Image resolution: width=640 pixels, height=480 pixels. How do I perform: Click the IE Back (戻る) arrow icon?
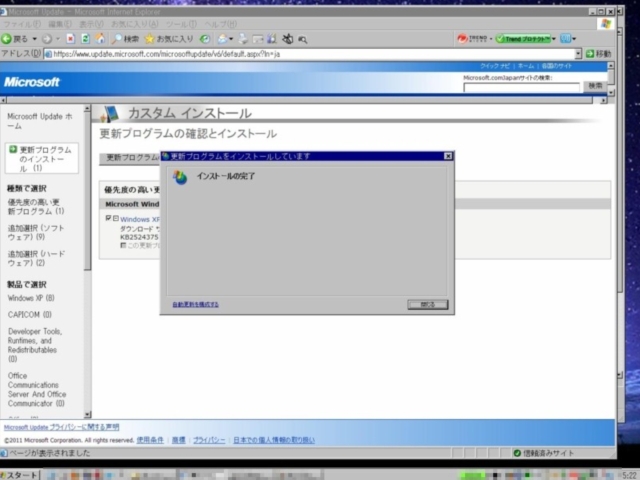[7, 39]
